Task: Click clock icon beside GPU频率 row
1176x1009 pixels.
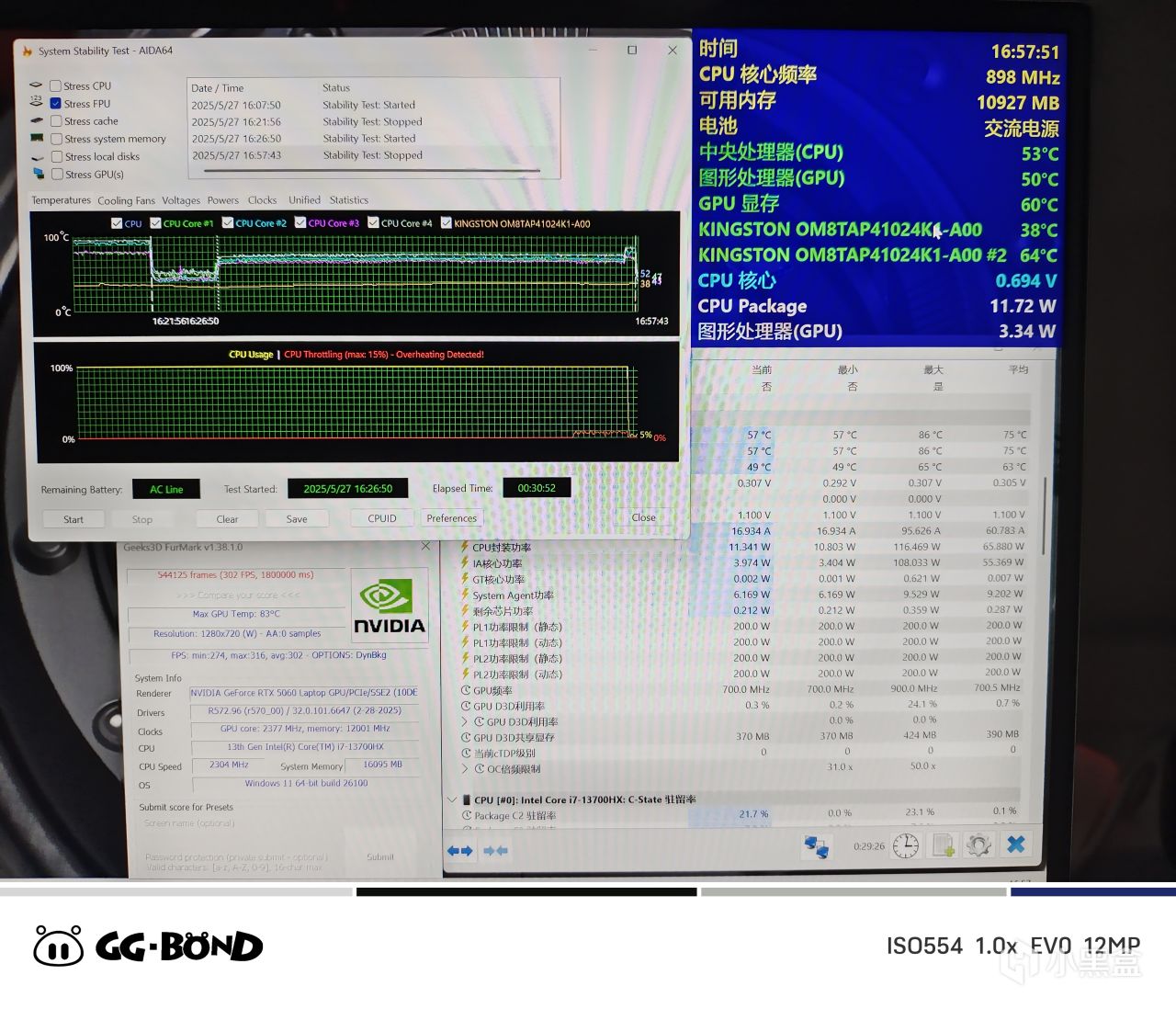Action: coord(466,690)
